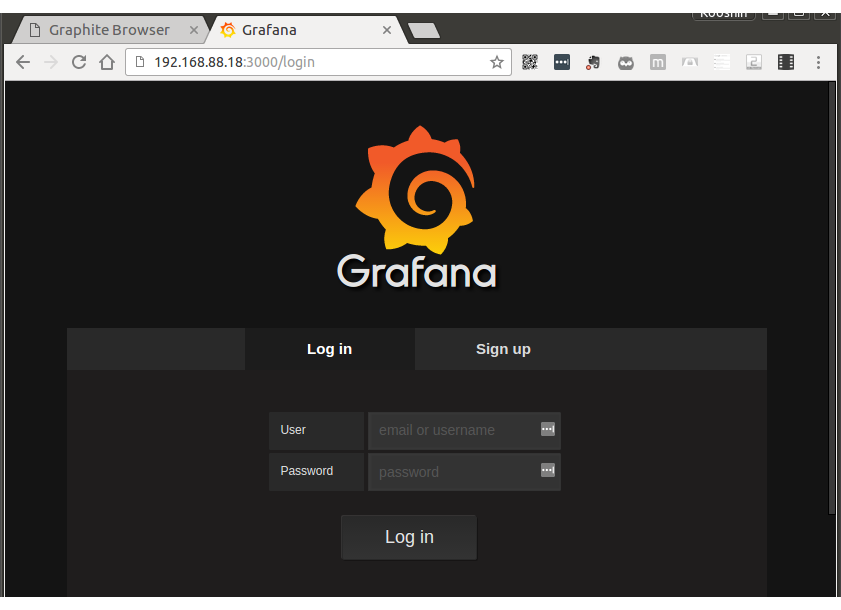Click the Log in button

point(408,537)
